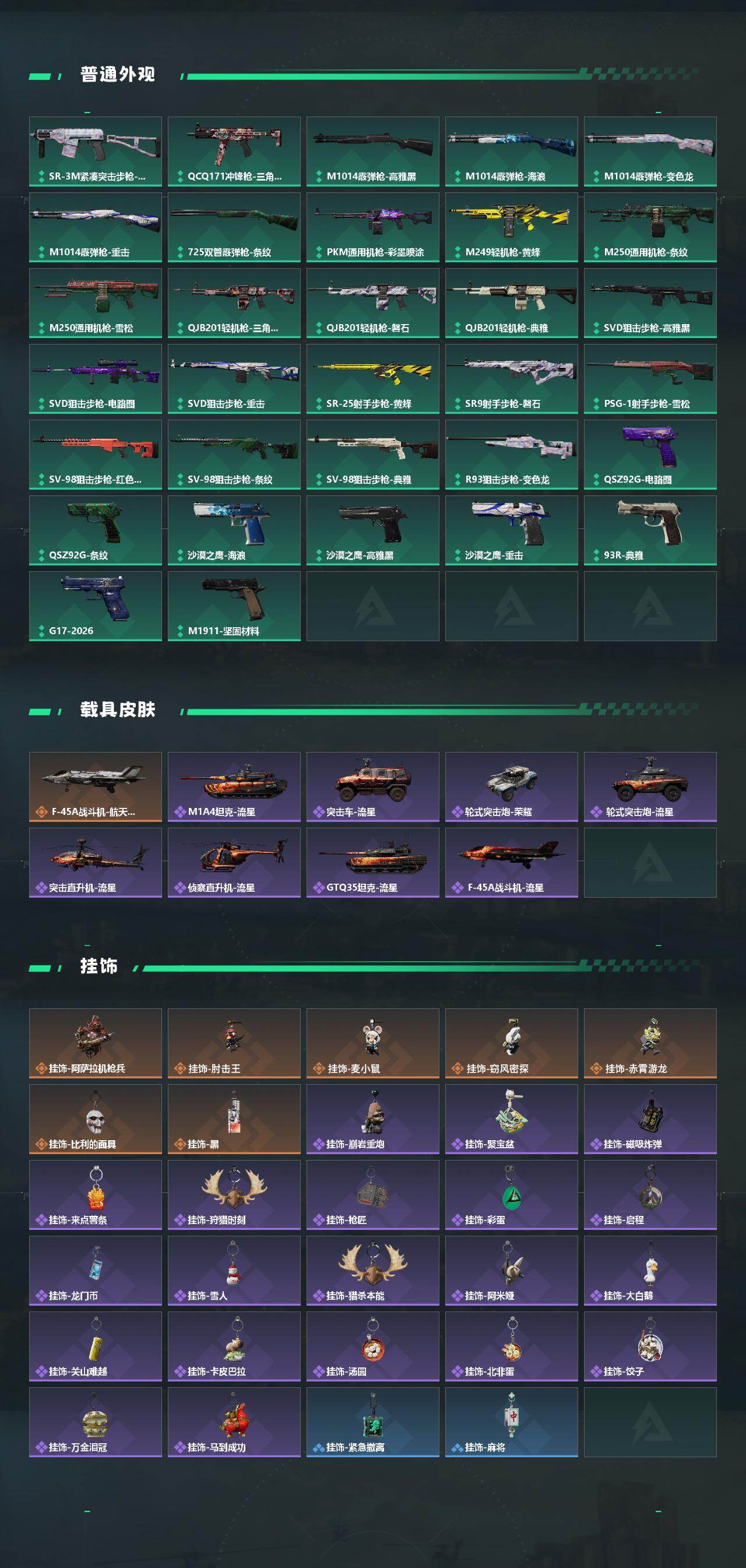Image resolution: width=746 pixels, height=1568 pixels.
Task: Click the 普通外观 section header
Action: click(x=118, y=74)
